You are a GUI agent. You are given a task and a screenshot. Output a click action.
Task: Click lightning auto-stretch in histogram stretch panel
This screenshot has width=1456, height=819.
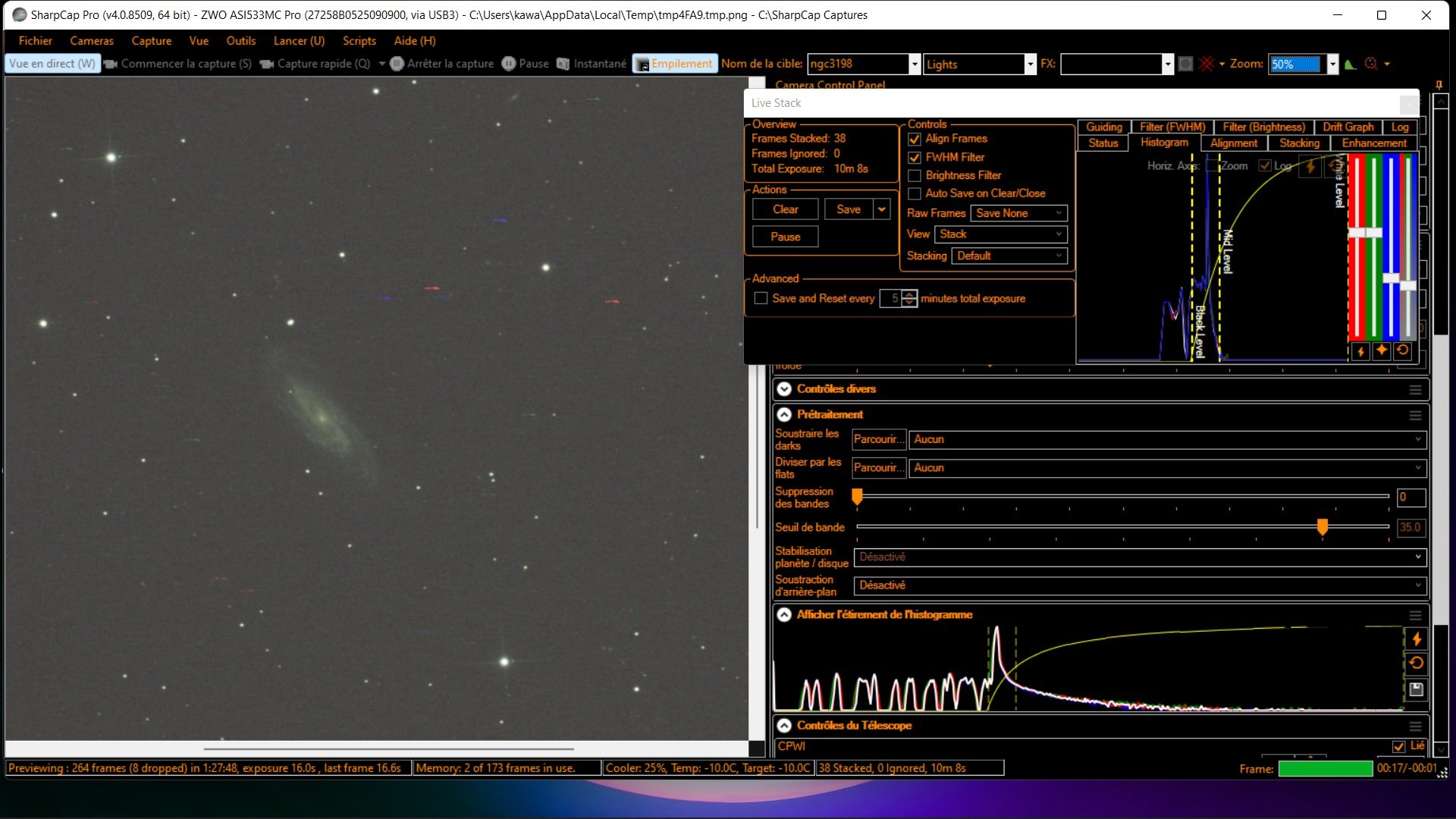click(1416, 639)
